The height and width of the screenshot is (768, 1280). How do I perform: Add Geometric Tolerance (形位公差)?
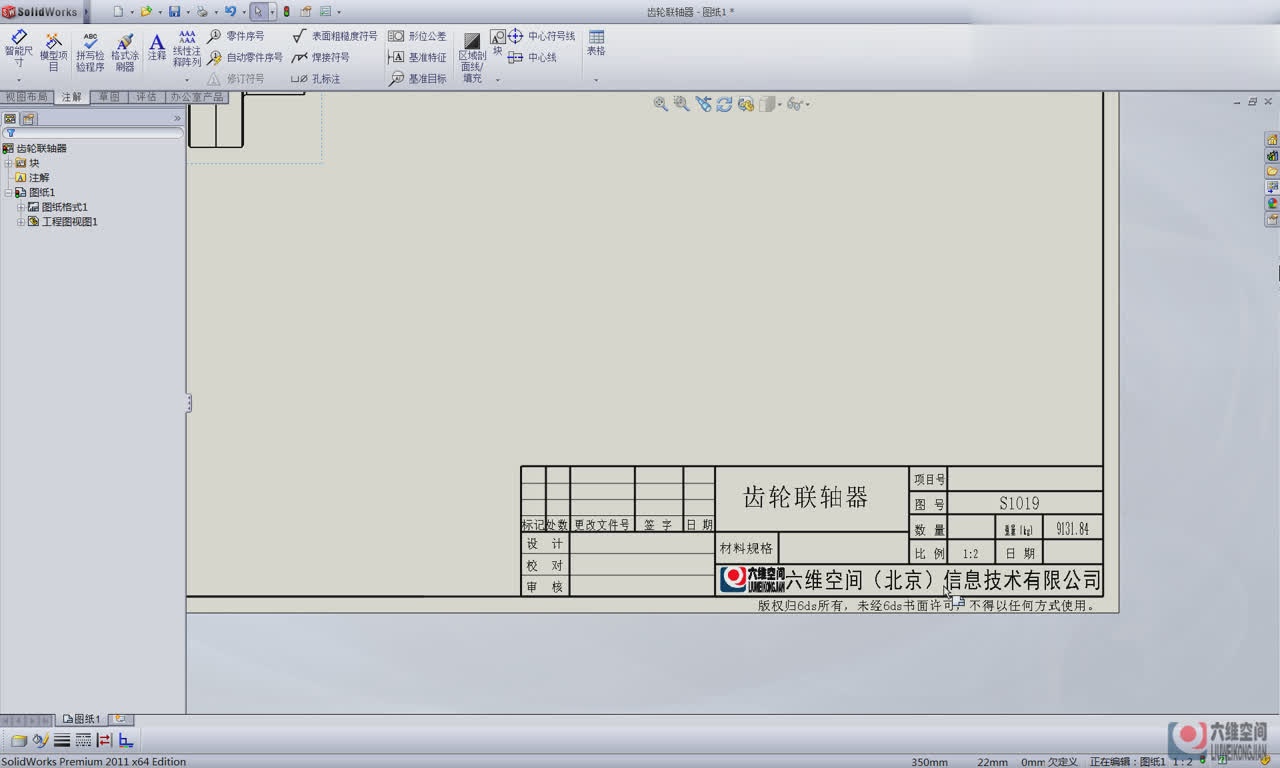click(417, 36)
